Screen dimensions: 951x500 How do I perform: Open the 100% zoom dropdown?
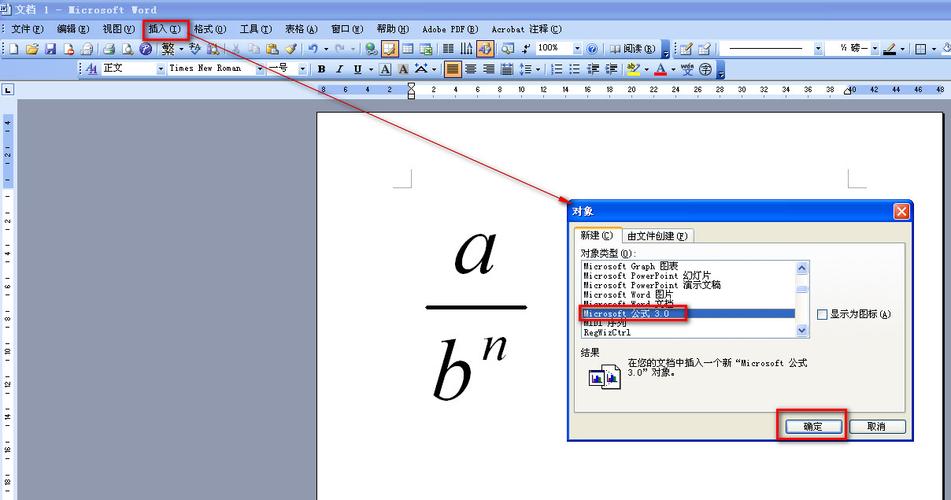pos(577,49)
